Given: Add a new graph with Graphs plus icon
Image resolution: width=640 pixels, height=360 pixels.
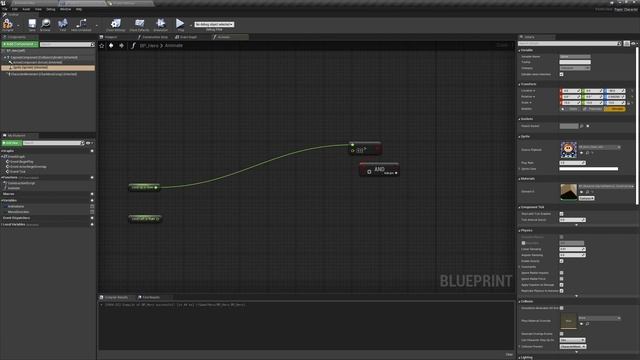Looking at the screenshot, I should (92, 151).
